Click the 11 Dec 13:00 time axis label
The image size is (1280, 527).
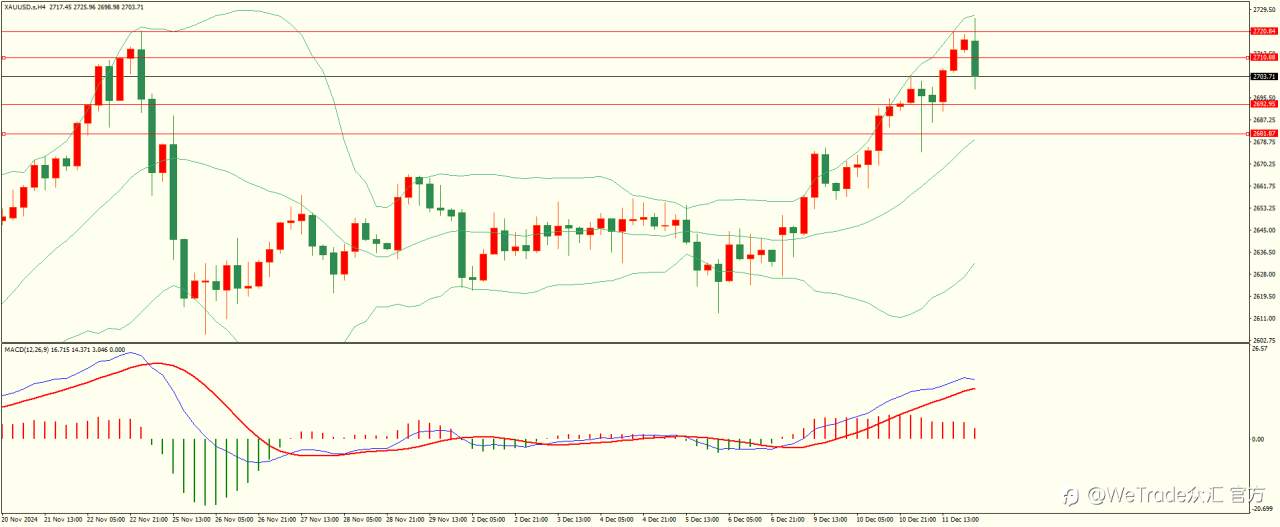[962, 520]
